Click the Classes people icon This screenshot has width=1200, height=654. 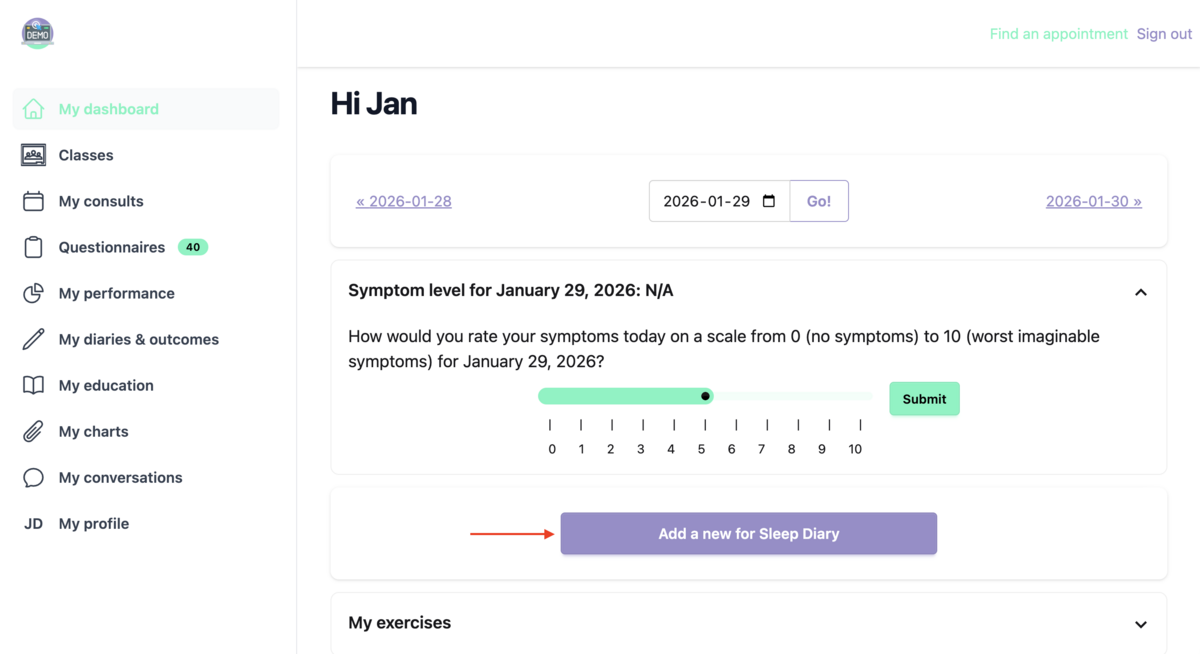click(x=33, y=155)
